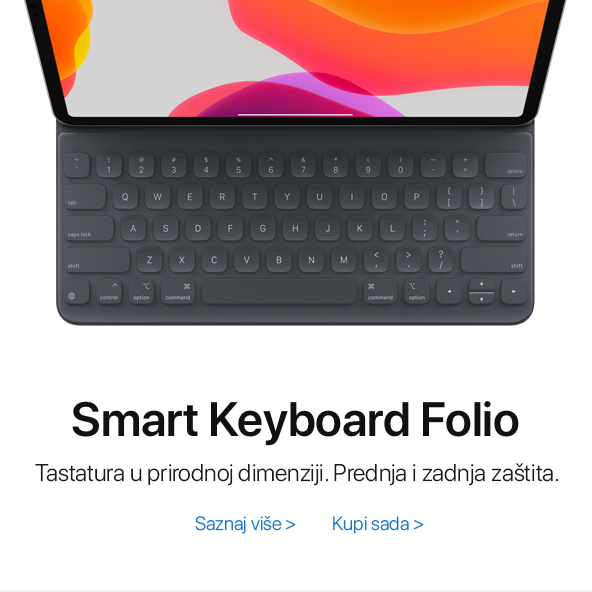Click the iPad home indicator bar
Image resolution: width=592 pixels, height=592 pixels.
click(x=295, y=114)
